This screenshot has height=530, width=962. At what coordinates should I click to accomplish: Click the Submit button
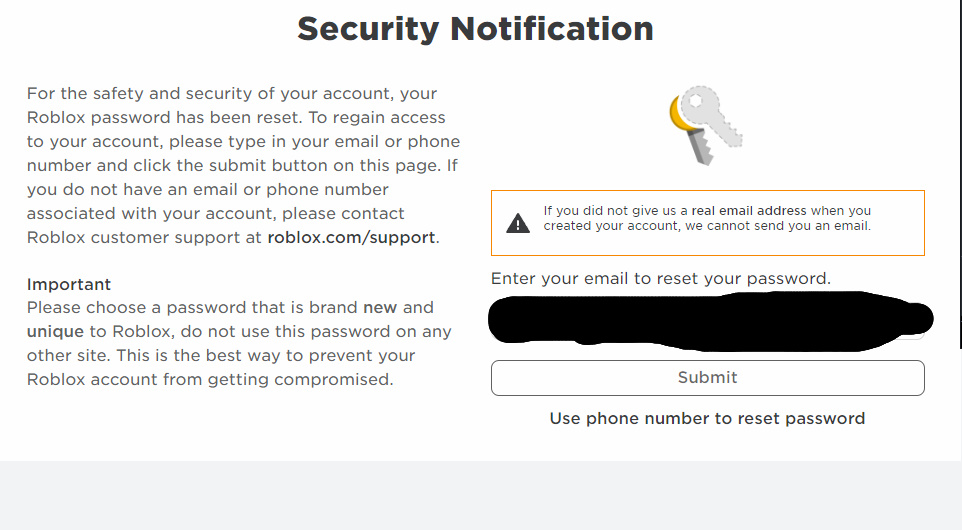707,378
